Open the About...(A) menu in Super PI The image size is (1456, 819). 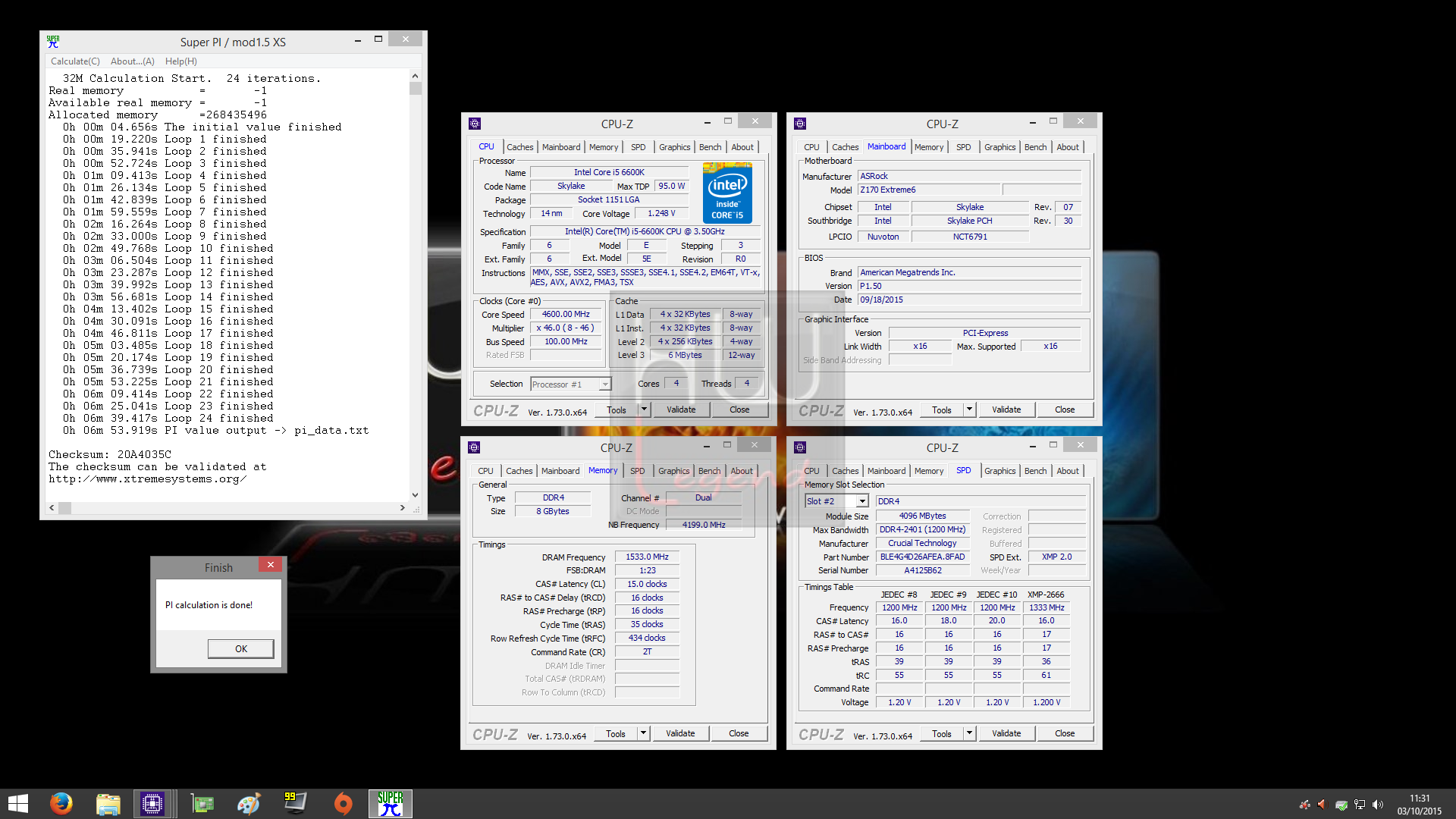coord(133,61)
